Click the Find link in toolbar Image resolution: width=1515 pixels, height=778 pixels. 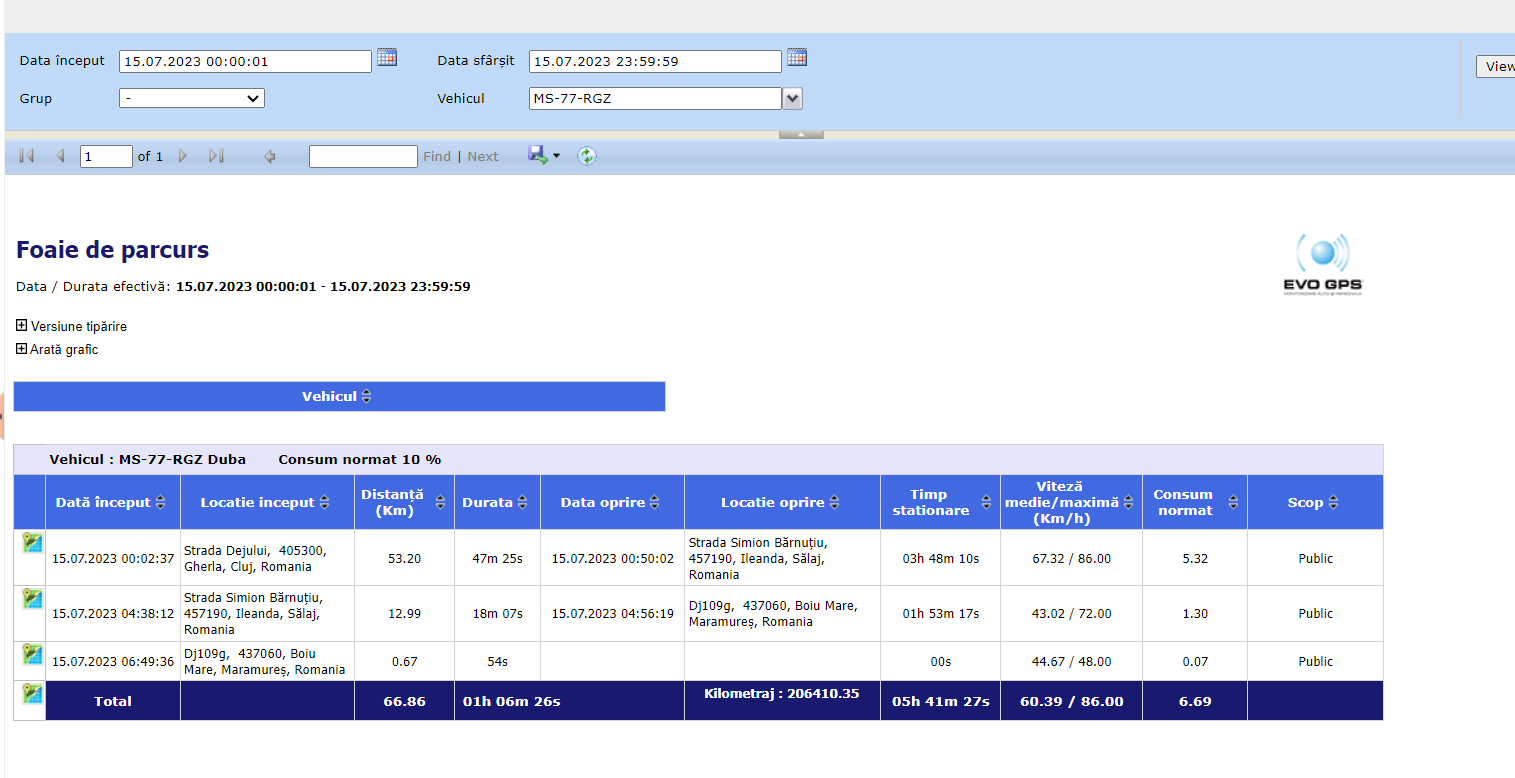[437, 157]
